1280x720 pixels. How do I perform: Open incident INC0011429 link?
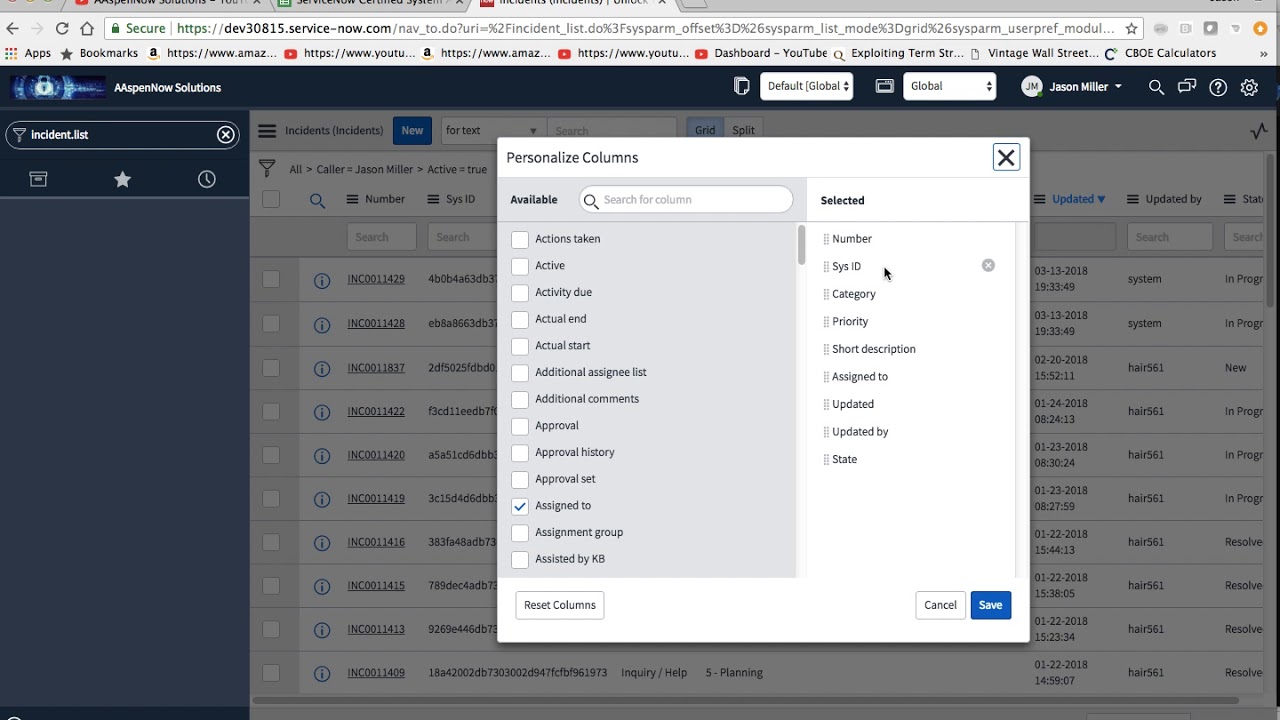pyautogui.click(x=376, y=279)
